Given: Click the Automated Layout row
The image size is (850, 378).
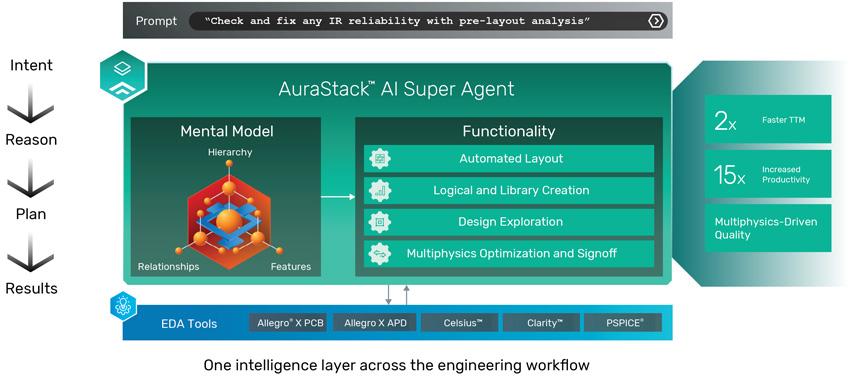Looking at the screenshot, I should (x=508, y=159).
